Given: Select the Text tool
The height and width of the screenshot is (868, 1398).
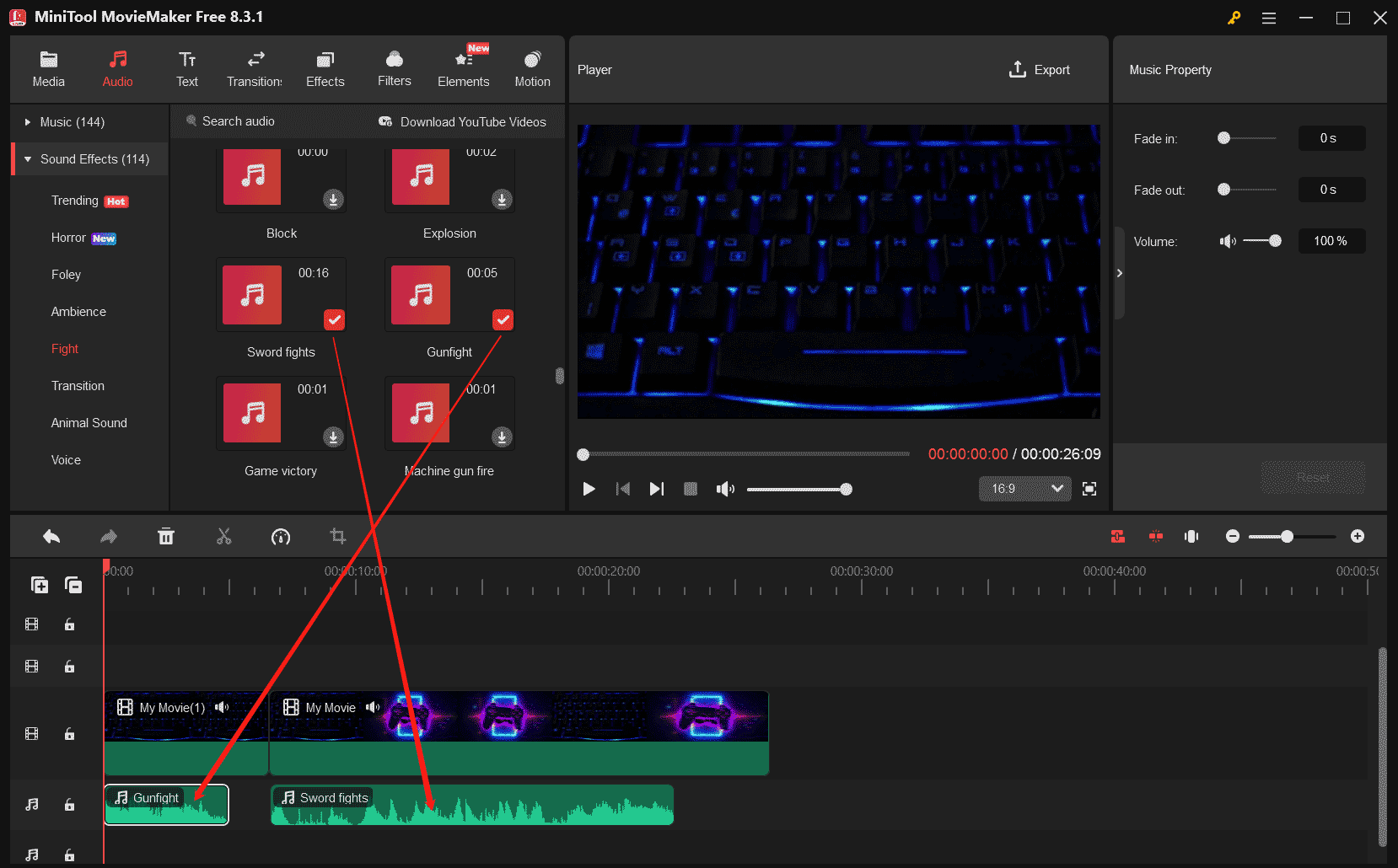Looking at the screenshot, I should click(186, 67).
